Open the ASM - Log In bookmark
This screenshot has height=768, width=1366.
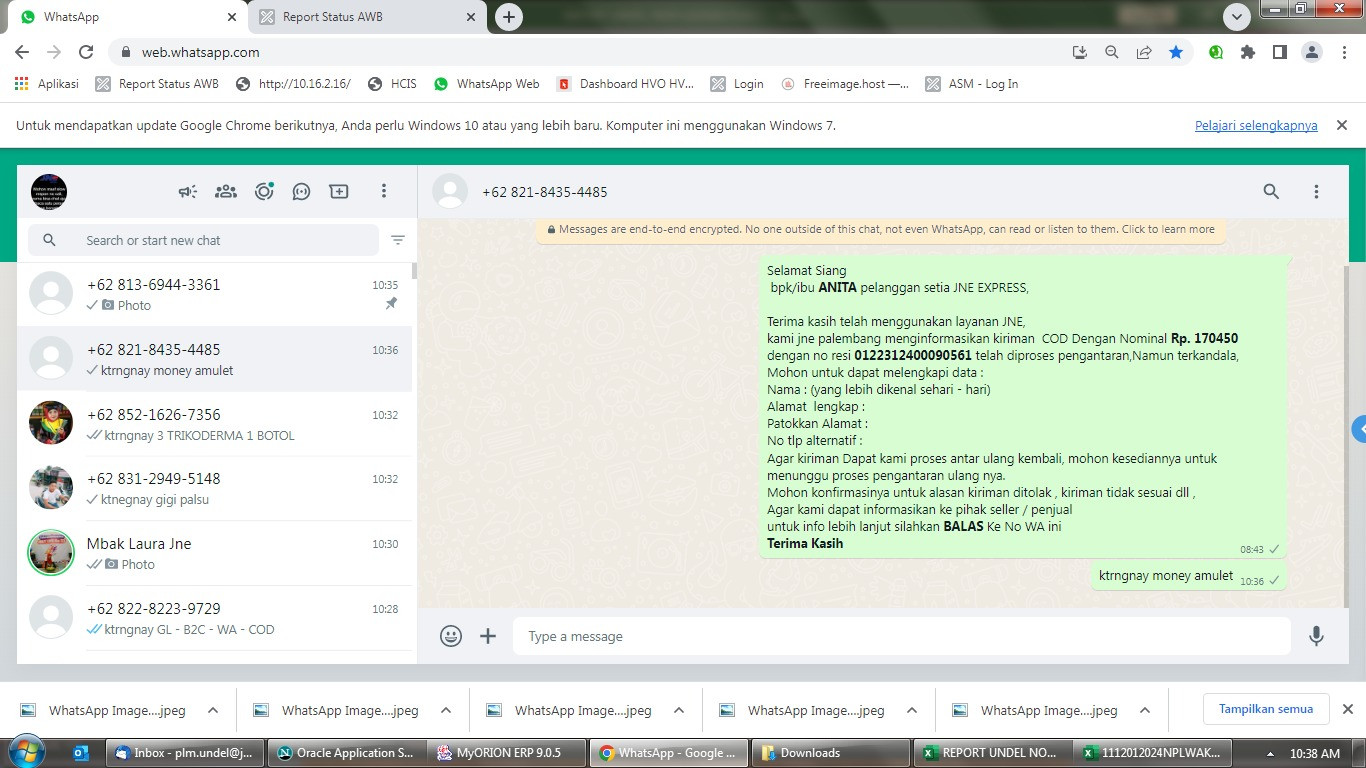click(972, 84)
